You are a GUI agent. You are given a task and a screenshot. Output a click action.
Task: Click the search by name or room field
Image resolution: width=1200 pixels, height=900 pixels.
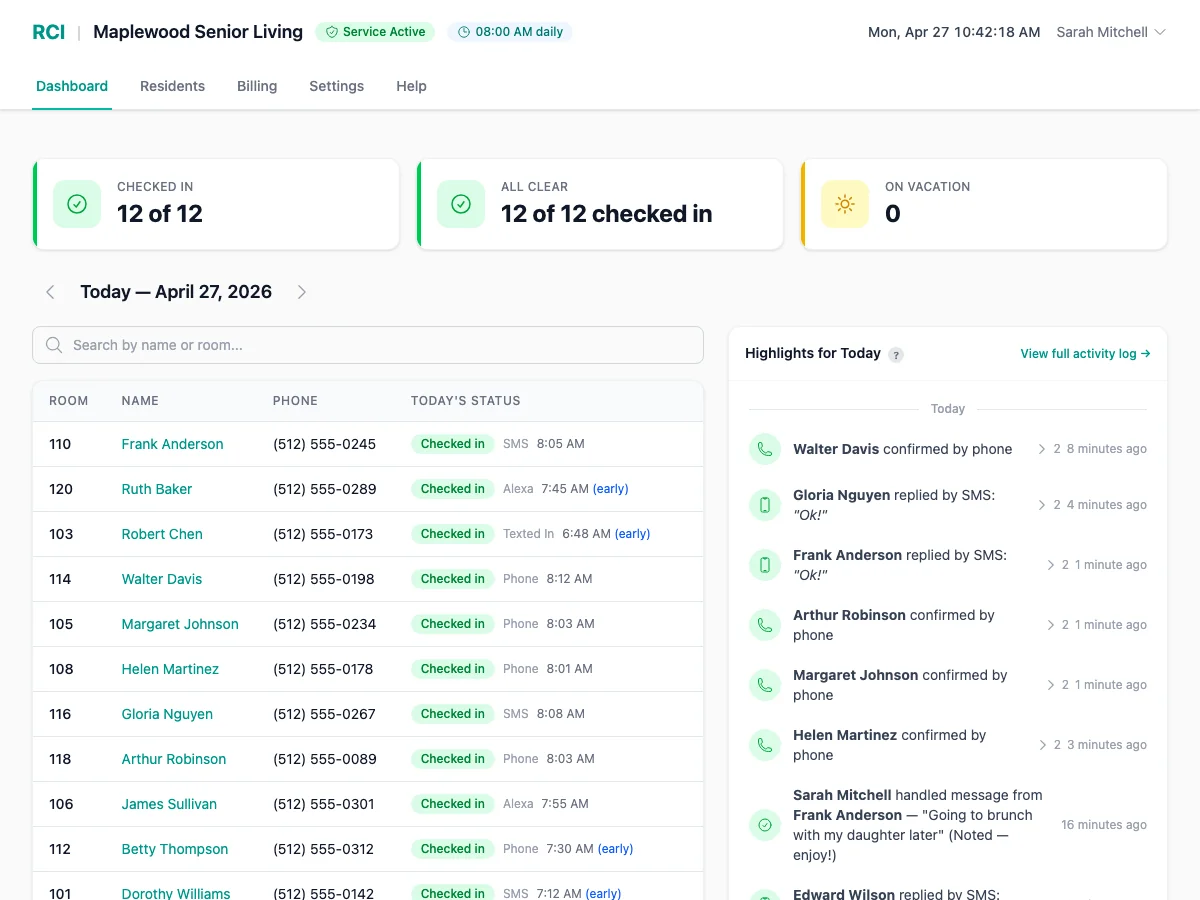(368, 345)
